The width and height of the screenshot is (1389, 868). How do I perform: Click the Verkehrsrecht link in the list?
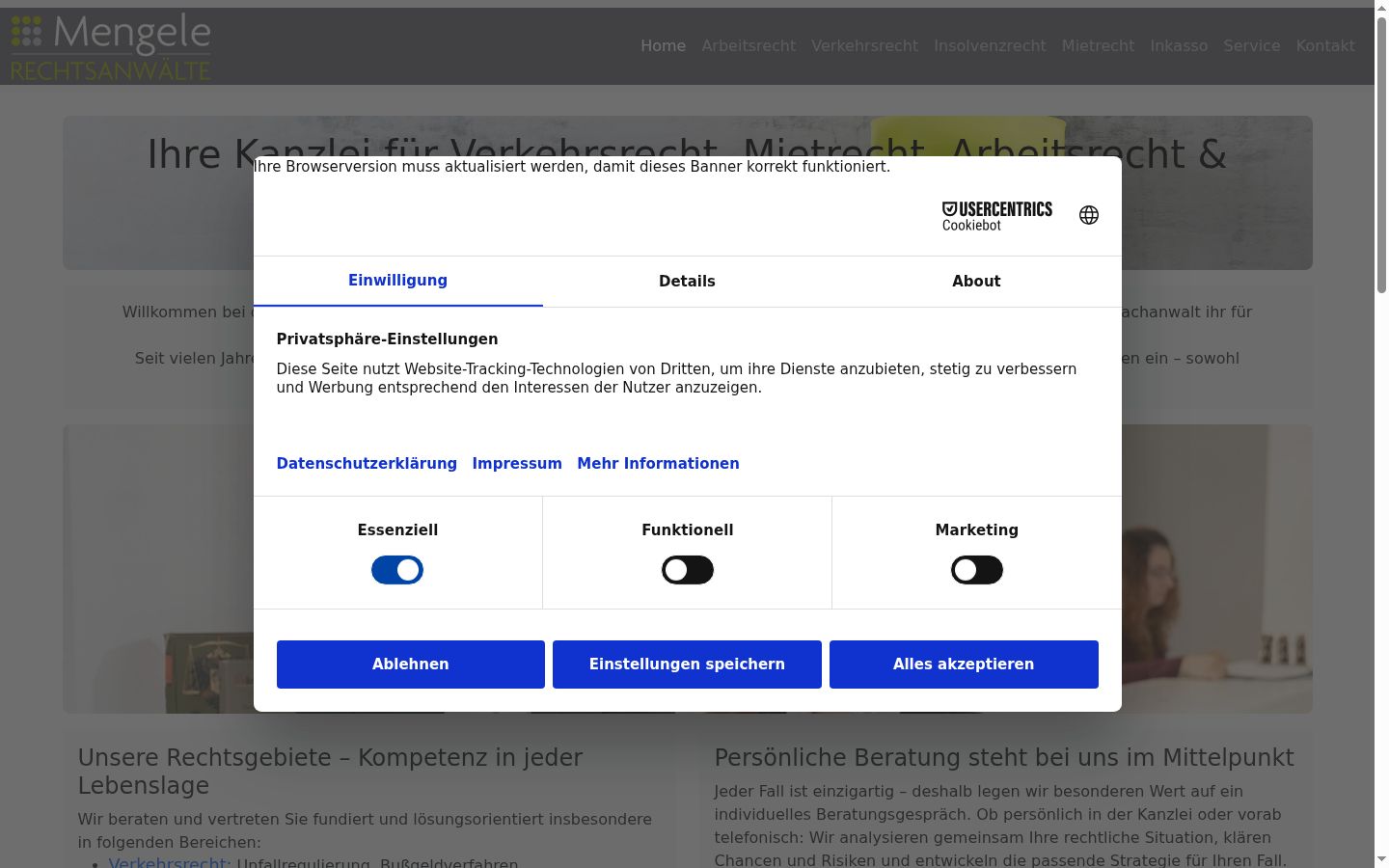(x=167, y=862)
